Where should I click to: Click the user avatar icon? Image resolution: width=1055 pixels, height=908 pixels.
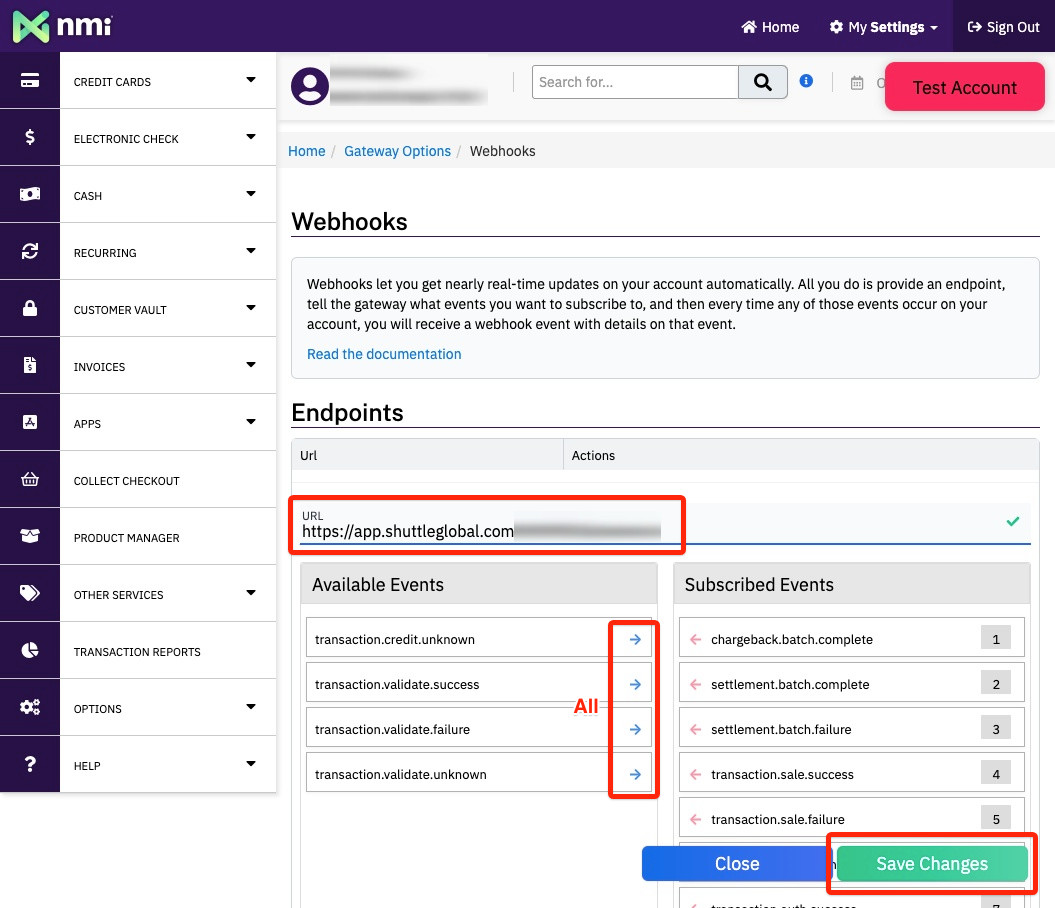click(x=310, y=85)
